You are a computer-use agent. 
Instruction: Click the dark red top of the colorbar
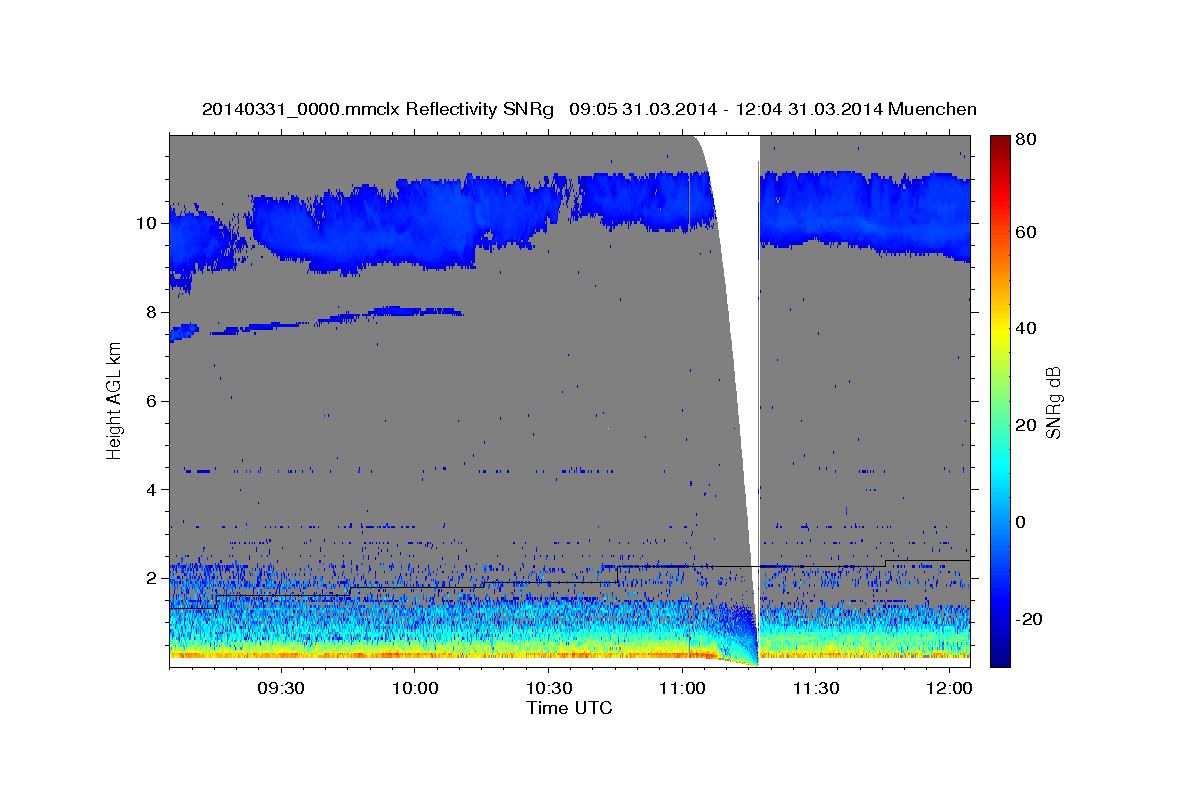click(x=999, y=143)
